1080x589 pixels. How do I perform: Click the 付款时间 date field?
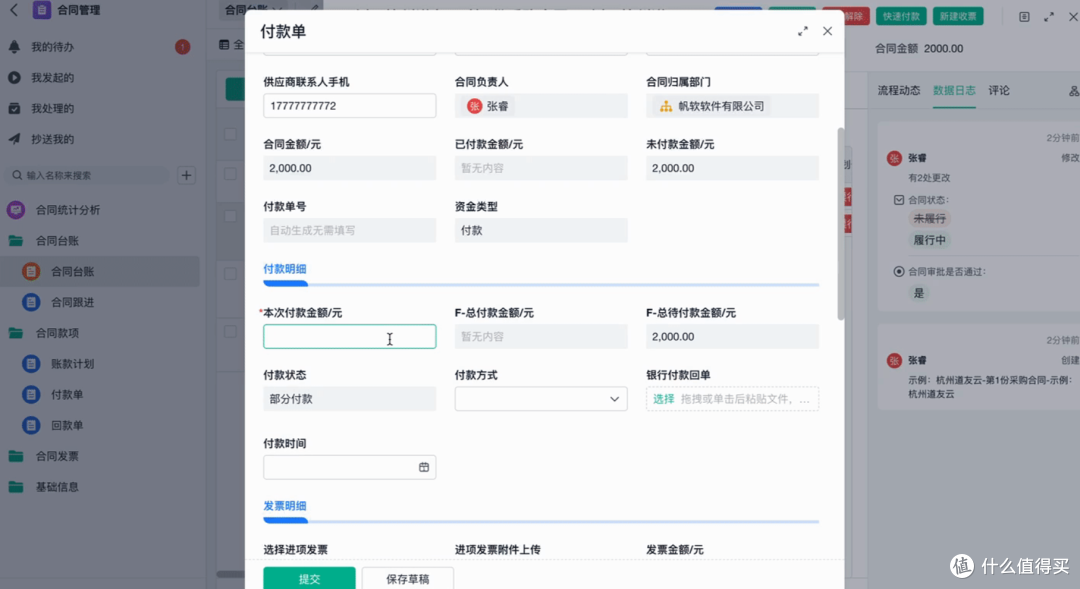tap(349, 467)
